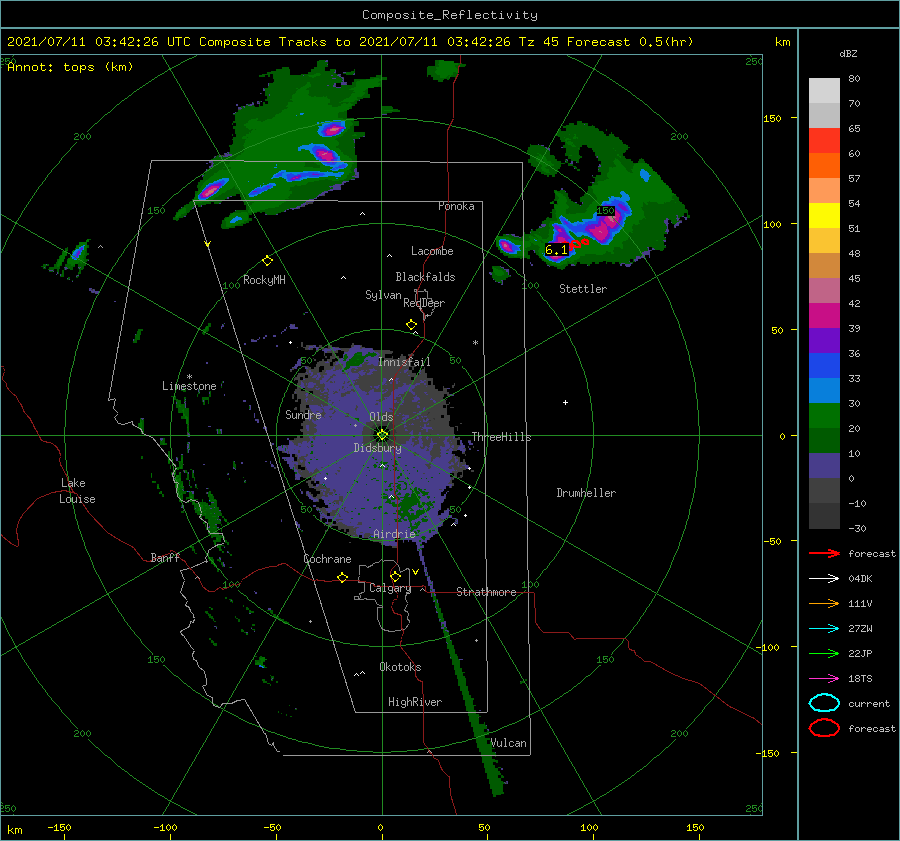The image size is (900, 841).
Task: Click the cyan 27ZW track arrow
Action: [824, 629]
